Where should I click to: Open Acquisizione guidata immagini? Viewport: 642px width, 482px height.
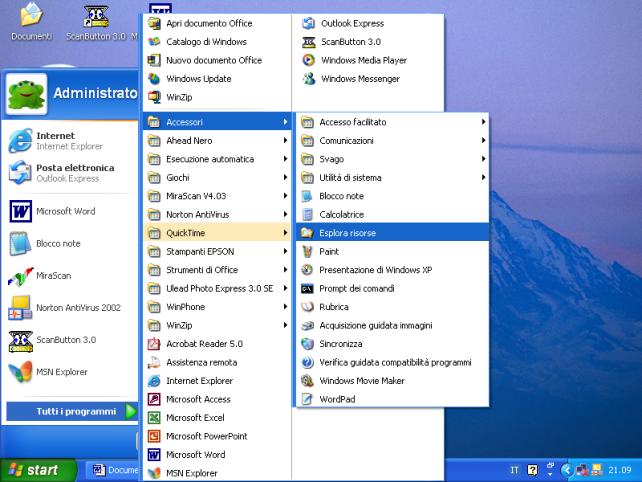coord(392,326)
